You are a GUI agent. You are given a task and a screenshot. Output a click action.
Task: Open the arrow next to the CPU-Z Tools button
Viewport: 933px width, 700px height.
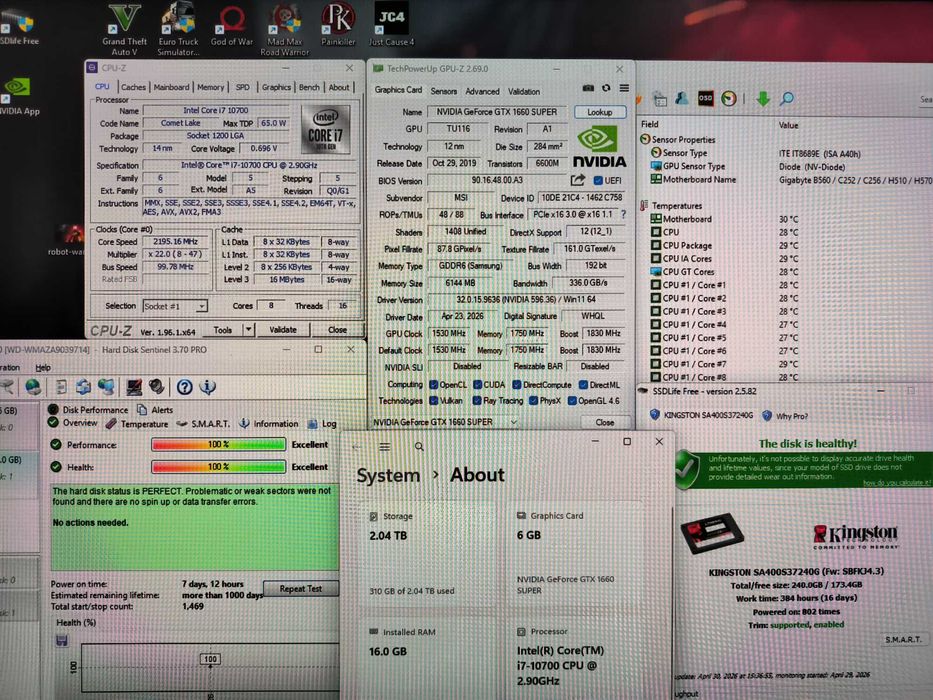coord(249,329)
